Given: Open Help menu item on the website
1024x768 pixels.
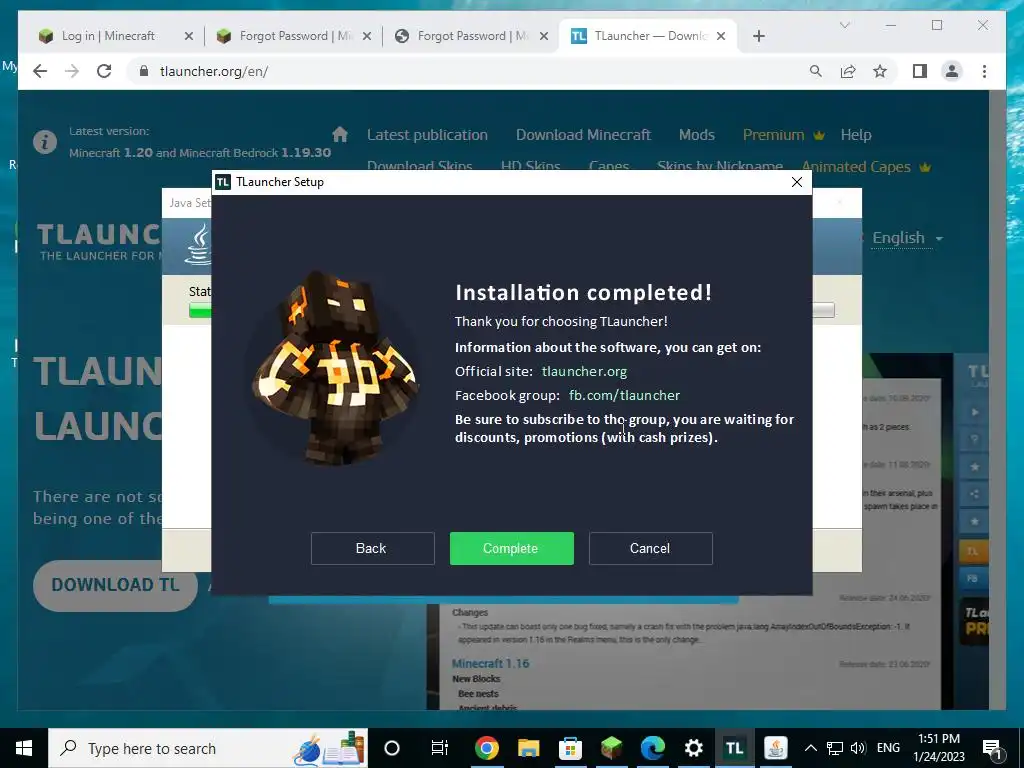Looking at the screenshot, I should click(x=856, y=135).
